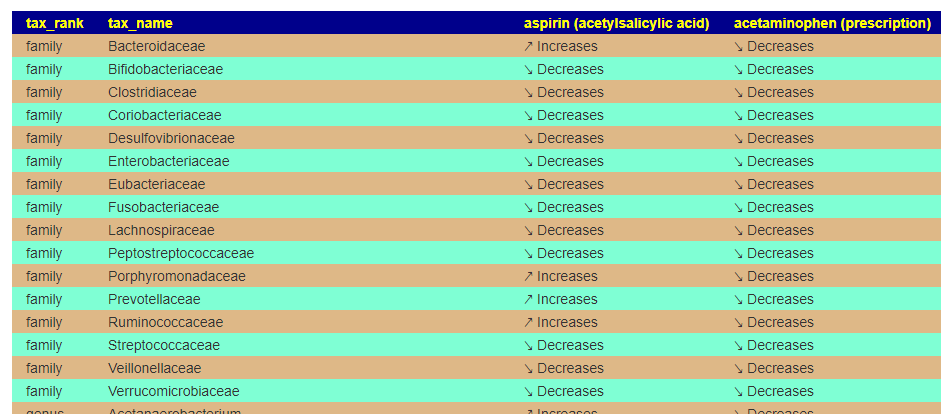Click aspirin Increases value for Porphyromonadaceae

(x=560, y=276)
